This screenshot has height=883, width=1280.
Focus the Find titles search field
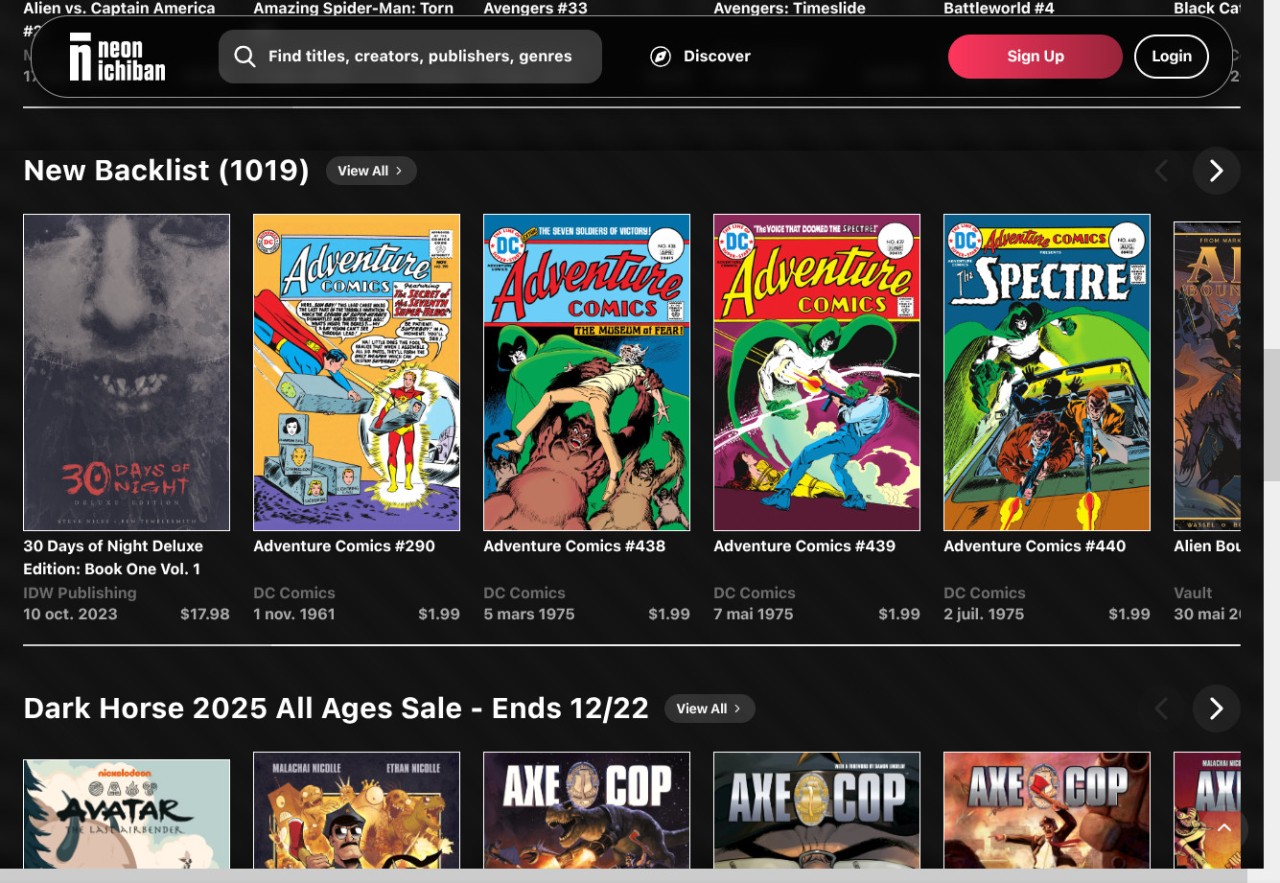(x=420, y=56)
